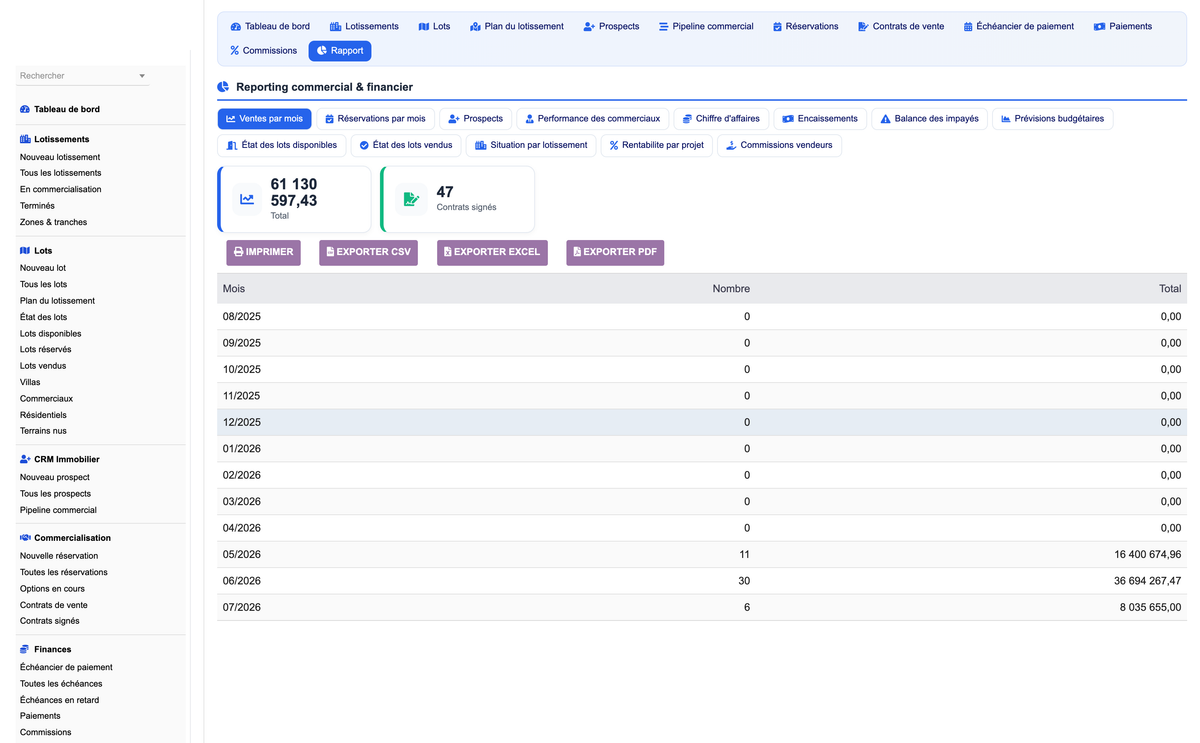Image resolution: width=1200 pixels, height=743 pixels.
Task: Click the État des lots vendus check icon
Action: click(x=364, y=146)
